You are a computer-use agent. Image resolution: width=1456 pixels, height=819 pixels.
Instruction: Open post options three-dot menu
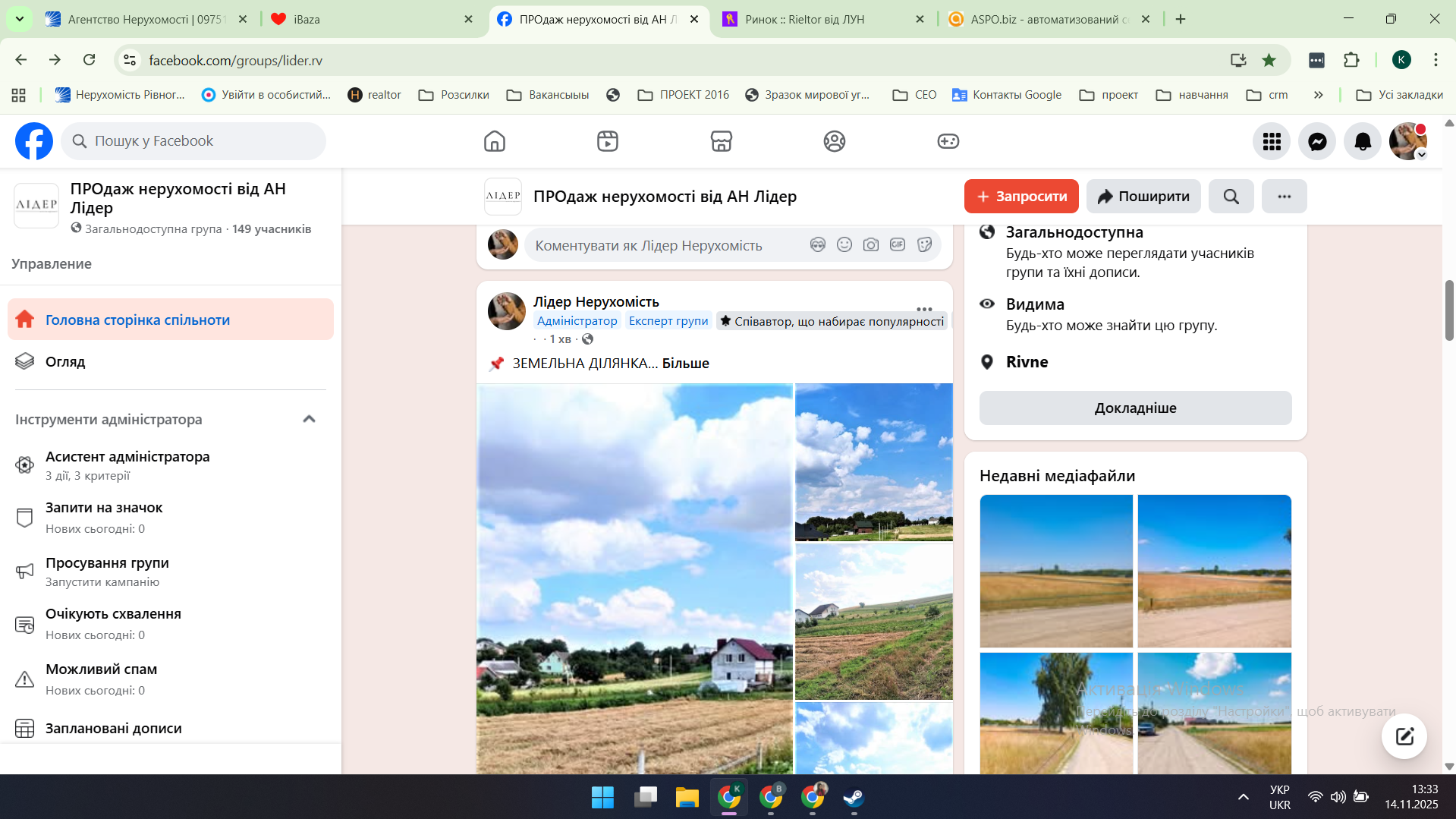924,309
